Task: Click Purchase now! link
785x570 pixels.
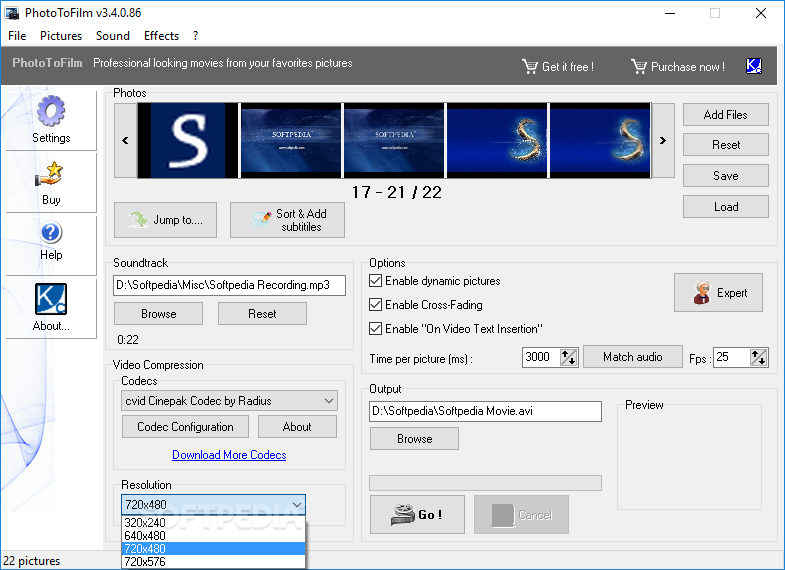Action: click(x=688, y=67)
